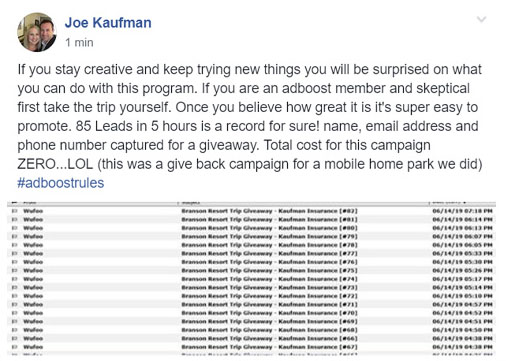Open the embedded email list screenshot image
Screen dimensions: 506x361
coord(252,279)
